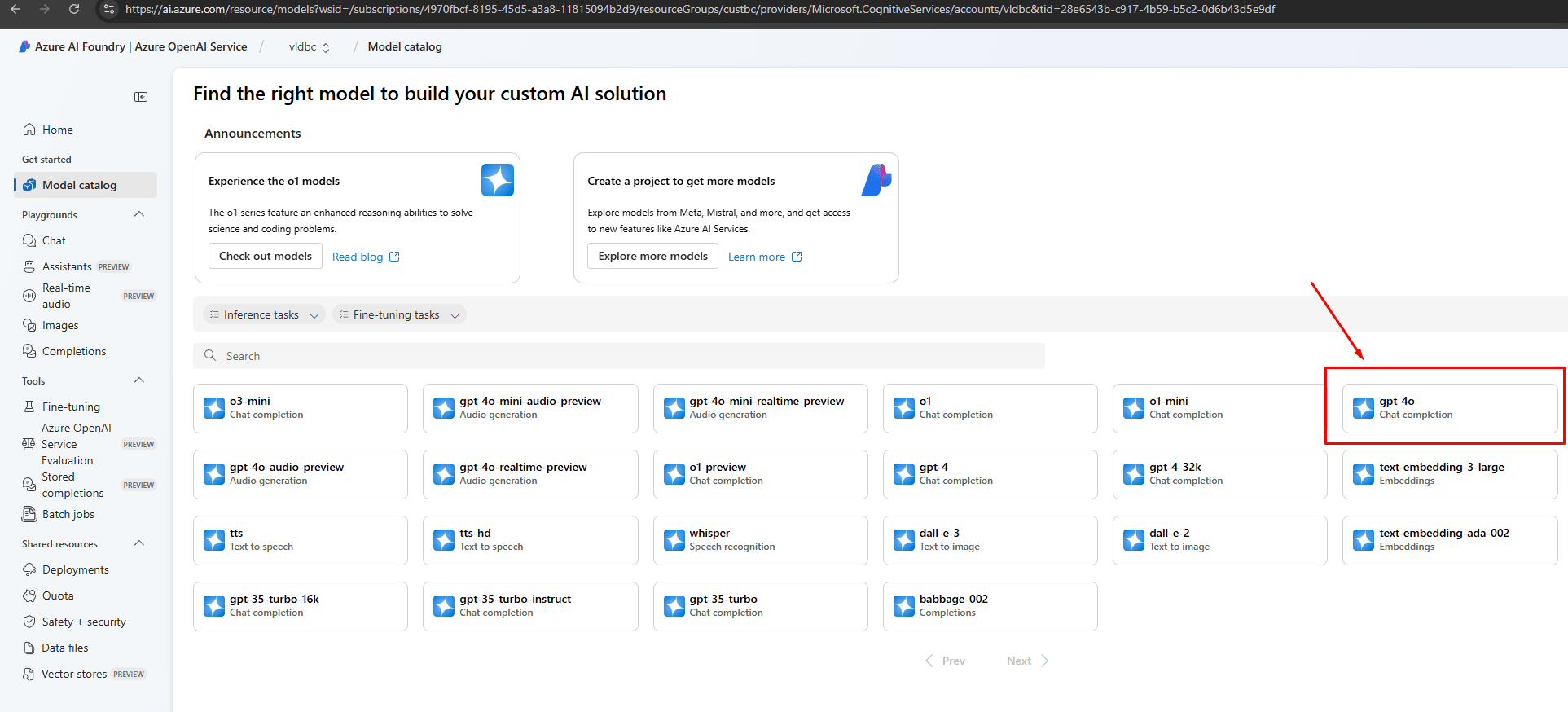
Task: Click the Azure AI Foundry logo icon
Action: 24,46
